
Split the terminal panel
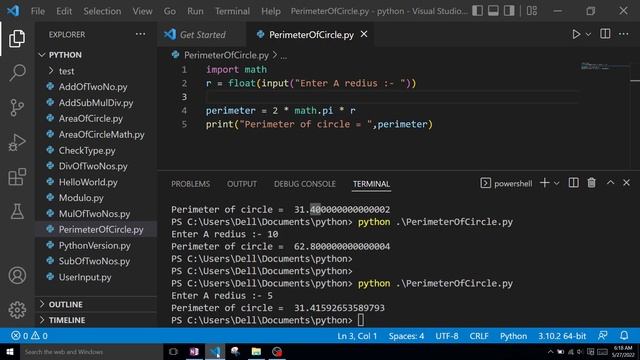coord(573,183)
